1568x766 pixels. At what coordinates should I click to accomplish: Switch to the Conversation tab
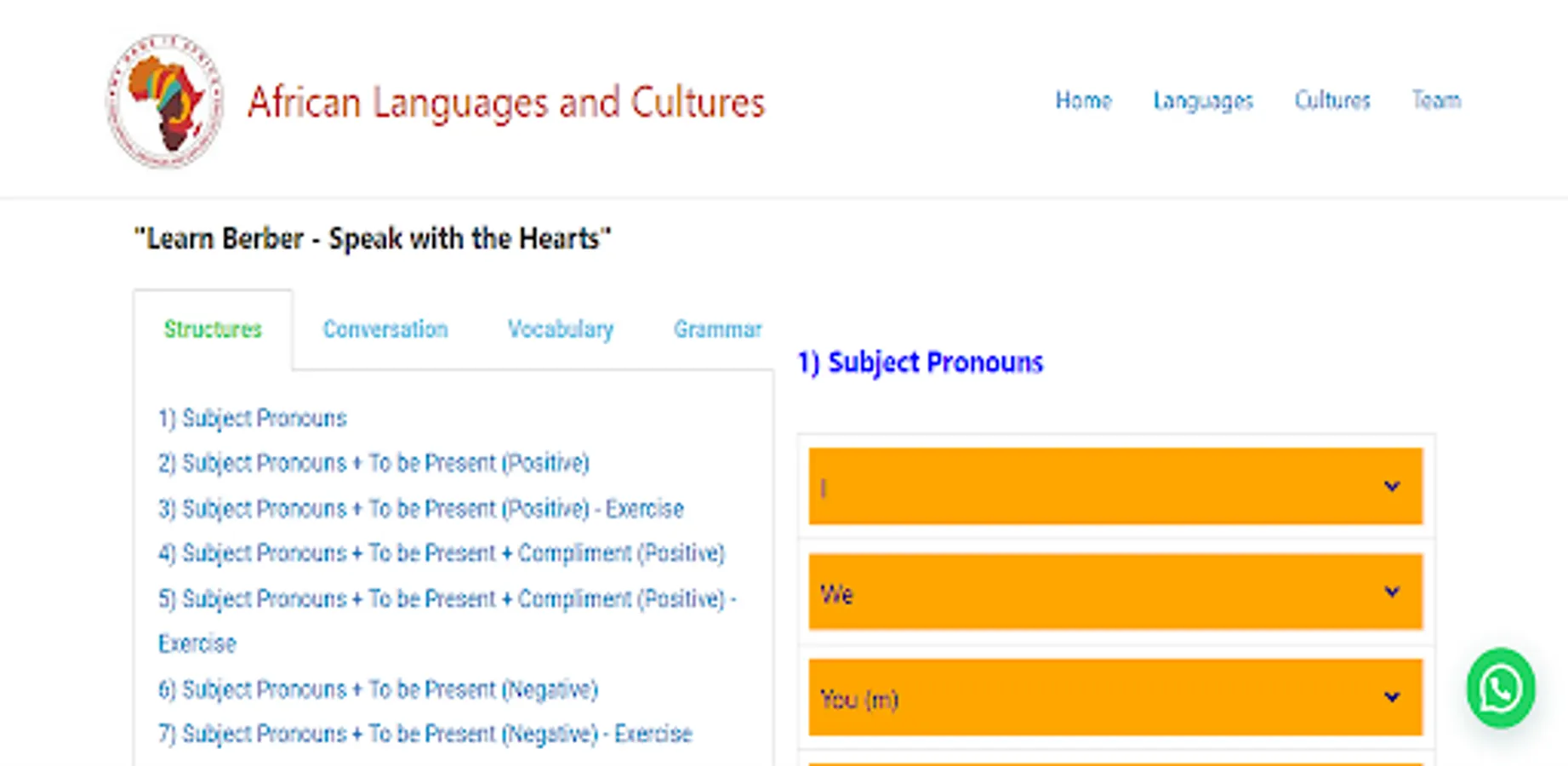pyautogui.click(x=385, y=329)
